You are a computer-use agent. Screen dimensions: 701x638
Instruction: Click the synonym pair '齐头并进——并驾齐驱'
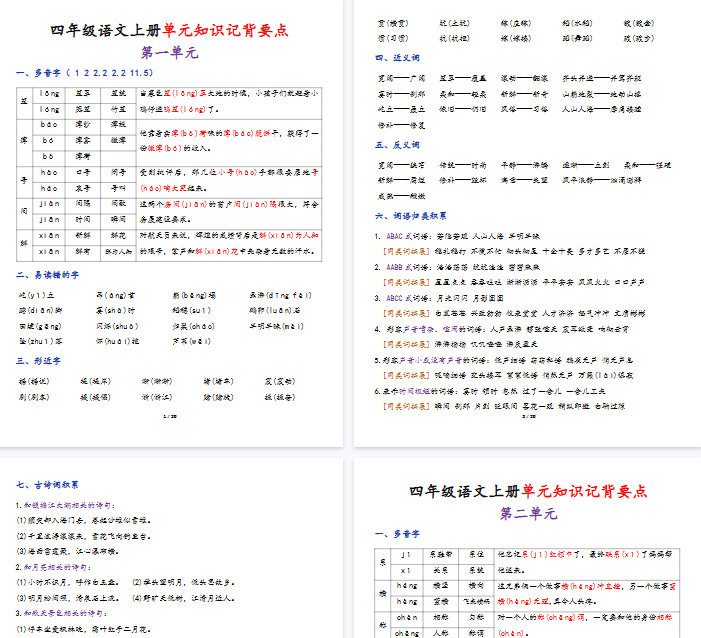tap(602, 78)
